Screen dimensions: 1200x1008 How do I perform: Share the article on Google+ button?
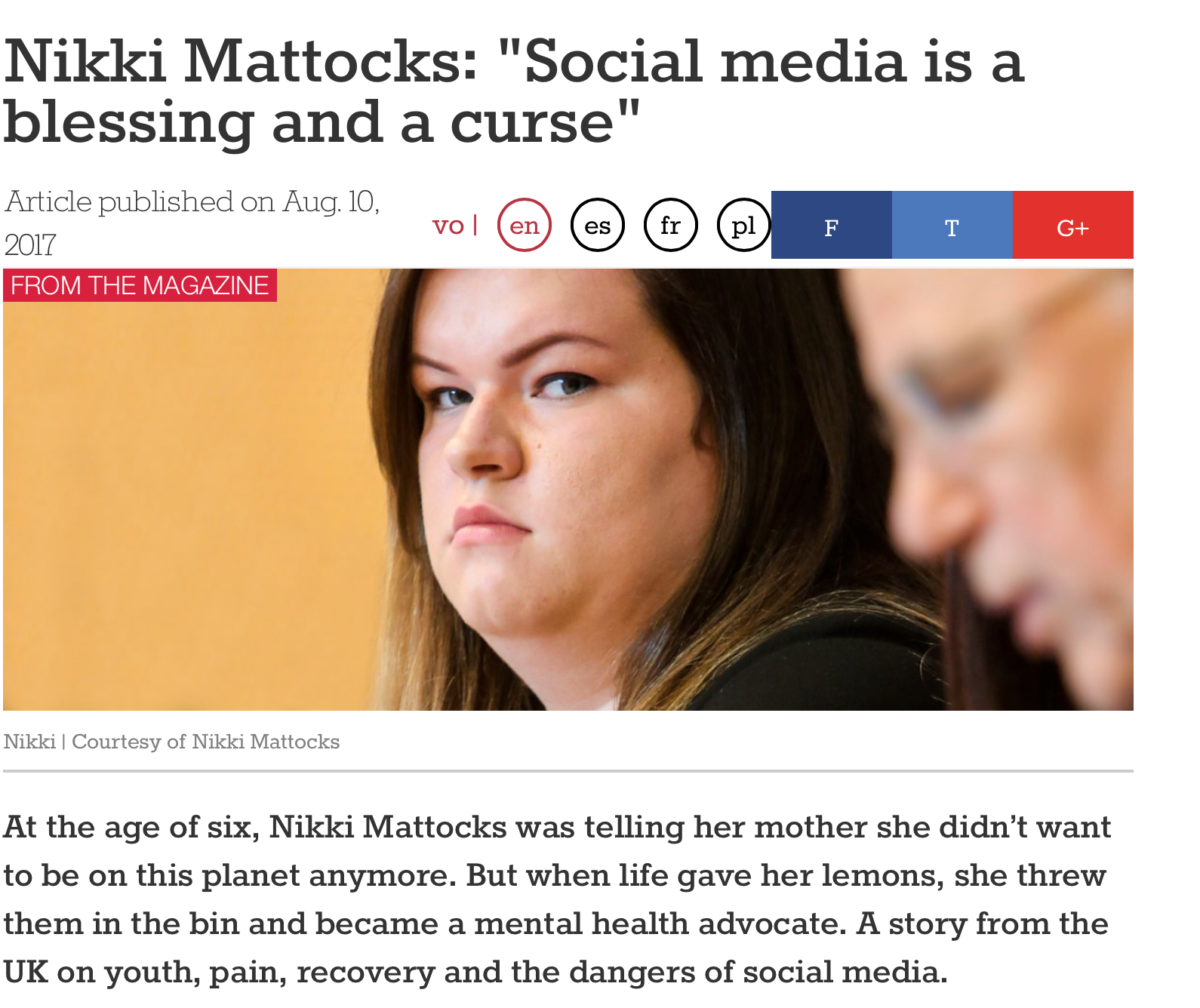coord(1073,225)
